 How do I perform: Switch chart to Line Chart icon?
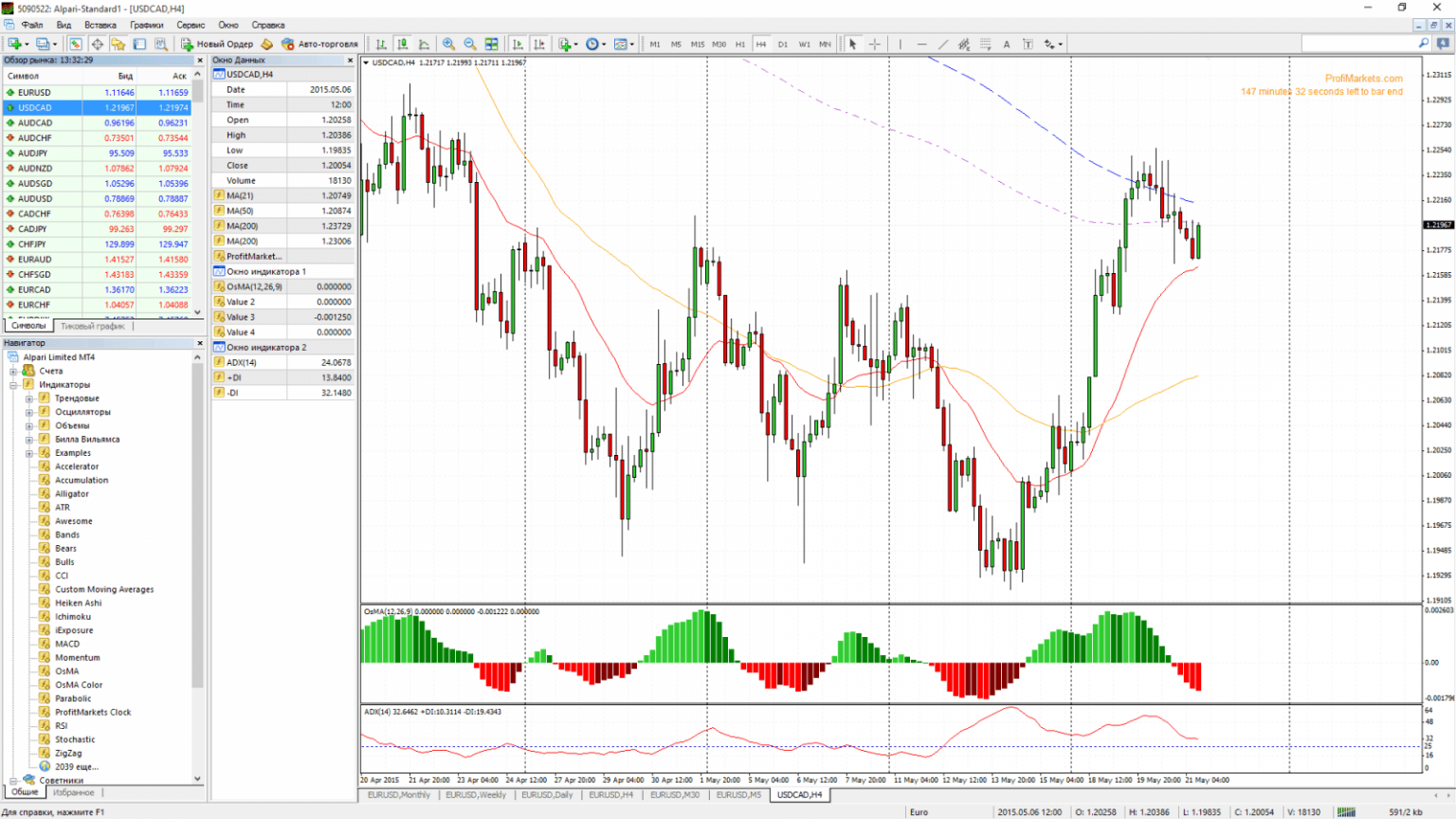(x=424, y=44)
